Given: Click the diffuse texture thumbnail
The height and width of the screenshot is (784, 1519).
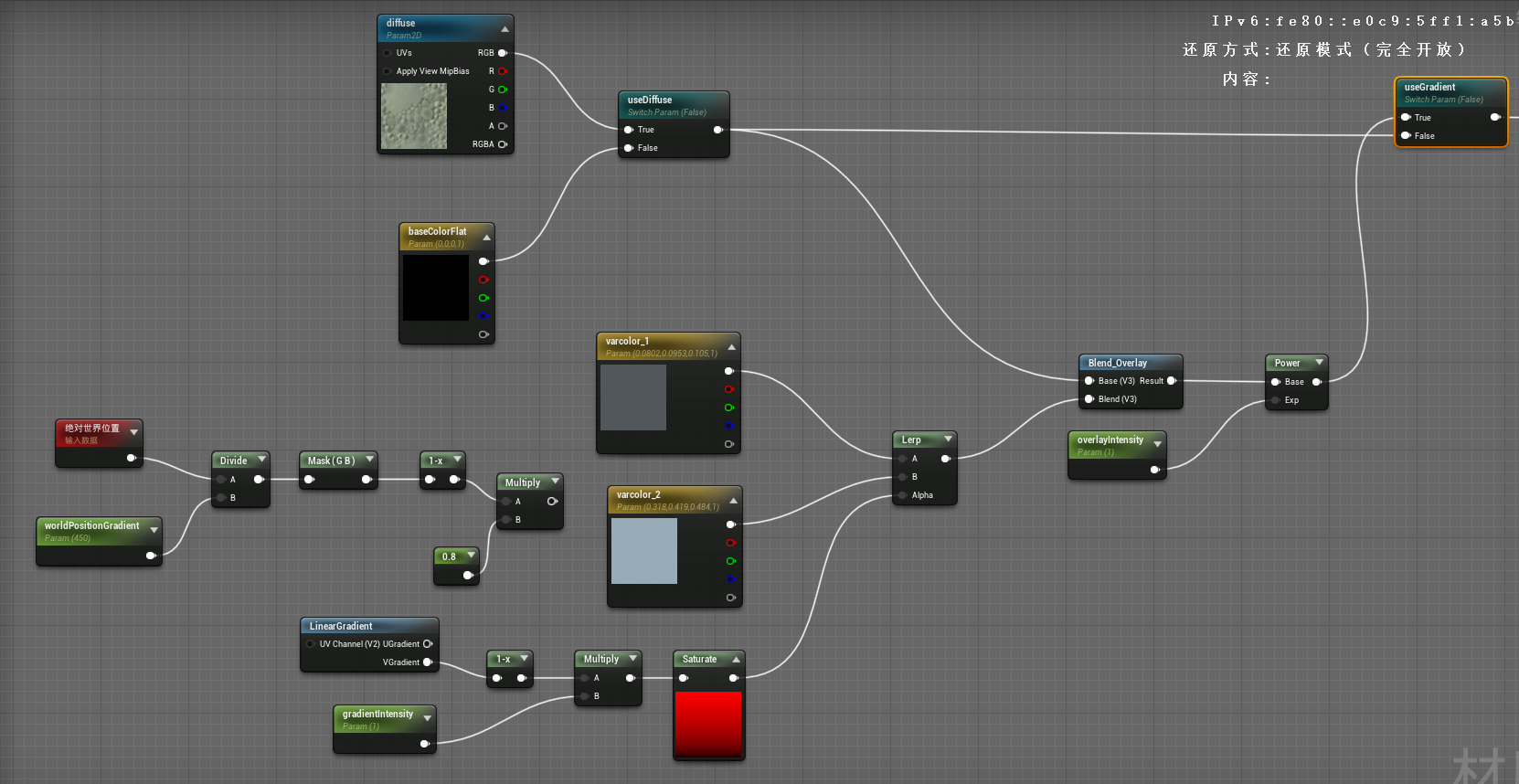Looking at the screenshot, I should pos(414,116).
